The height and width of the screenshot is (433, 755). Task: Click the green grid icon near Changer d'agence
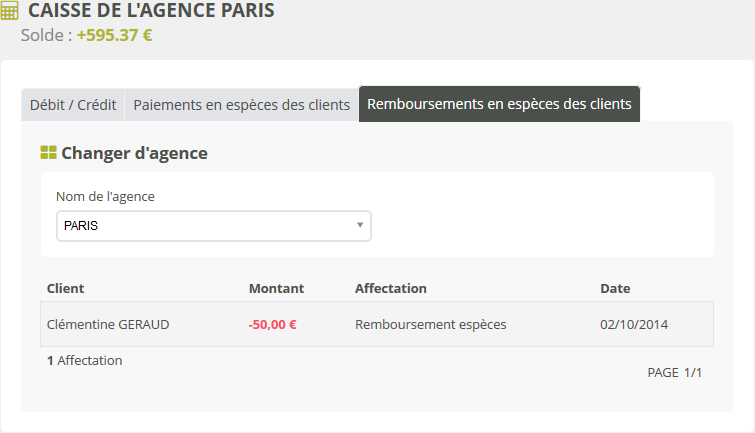[47, 153]
